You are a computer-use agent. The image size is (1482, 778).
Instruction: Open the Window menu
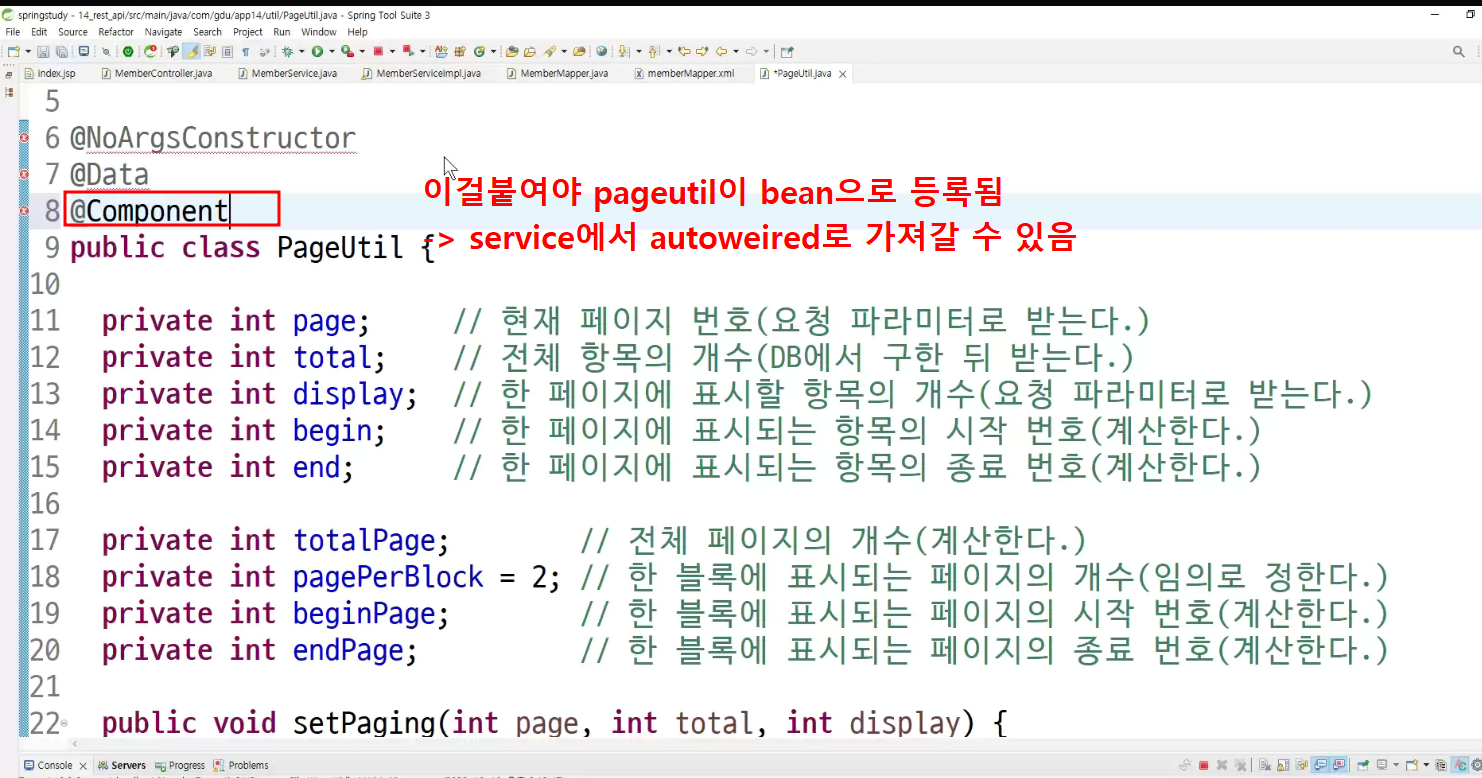319,32
